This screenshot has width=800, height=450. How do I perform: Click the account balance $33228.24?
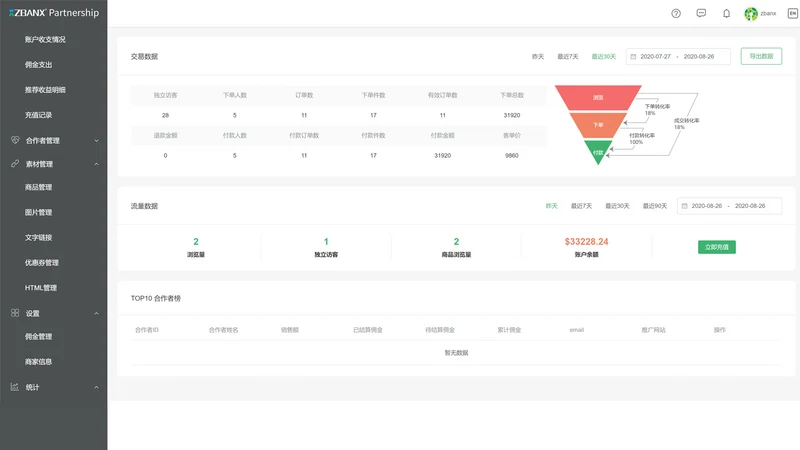click(586, 242)
